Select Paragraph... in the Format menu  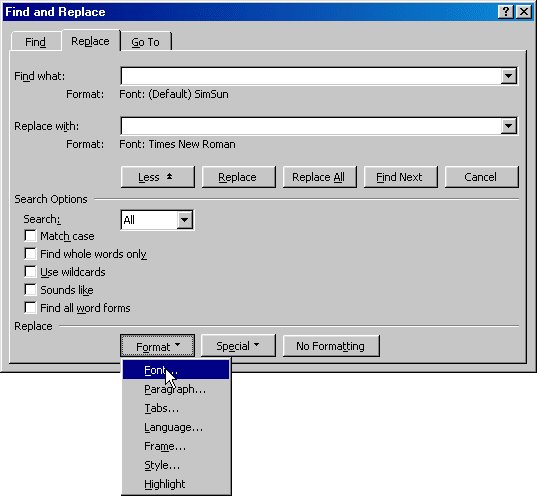176,389
